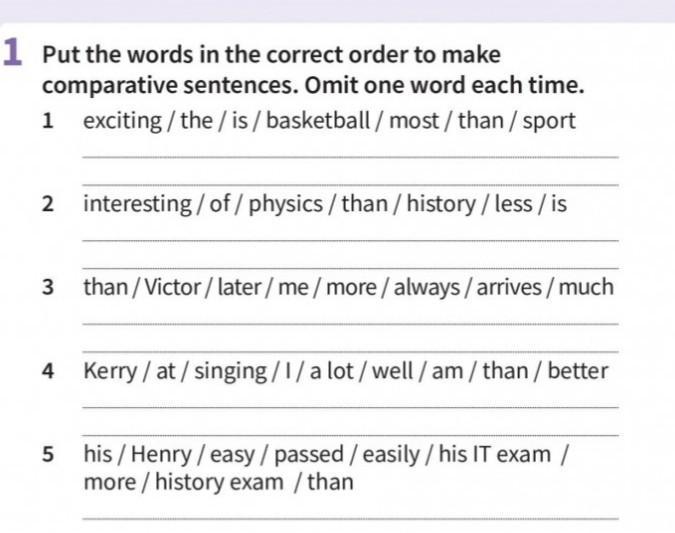Click the first answer line under question 2
The width and height of the screenshot is (675, 533).
click(350, 241)
